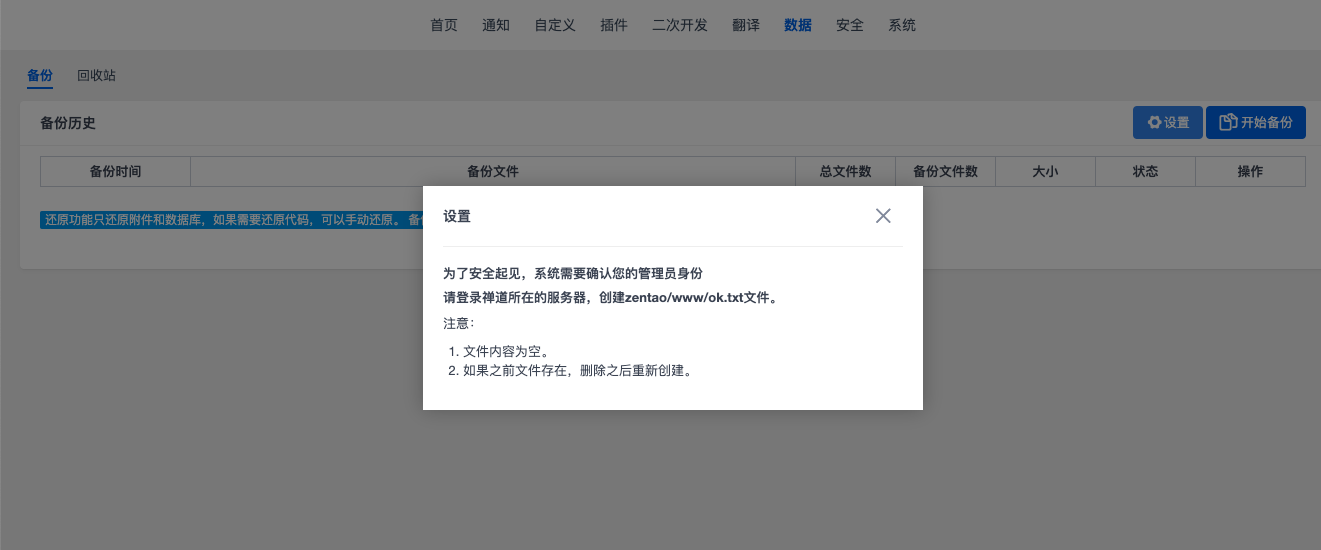Open the 安全 menu
Image resolution: width=1321 pixels, height=550 pixels.
point(850,25)
